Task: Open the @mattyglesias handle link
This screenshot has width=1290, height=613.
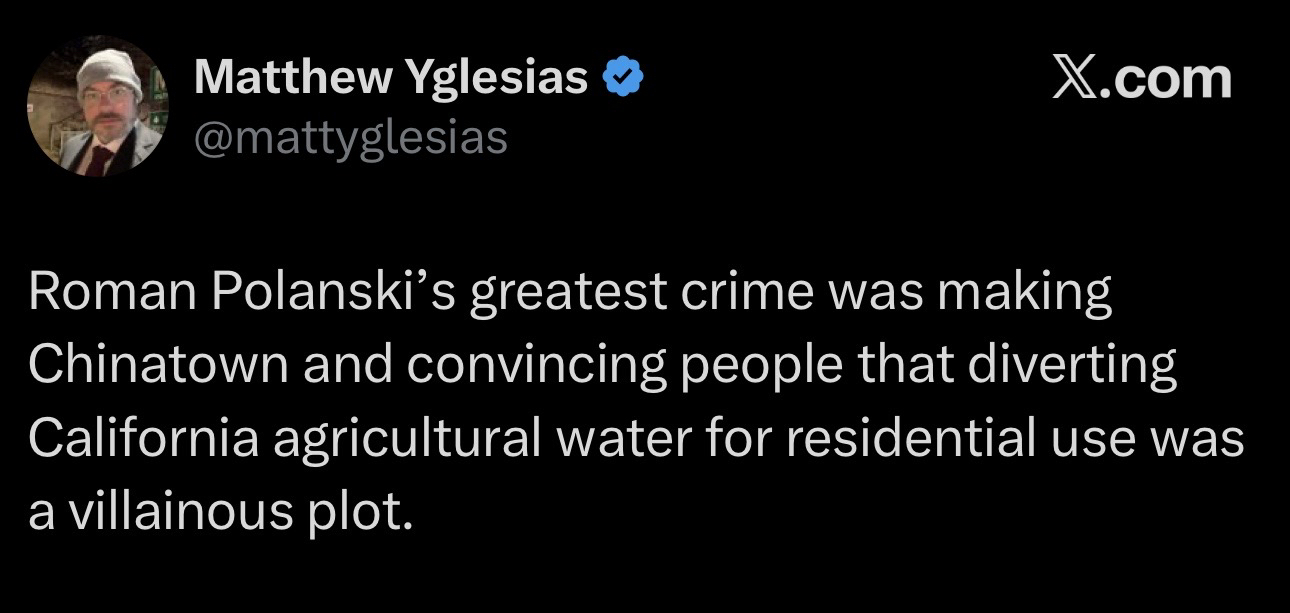Action: [x=350, y=137]
